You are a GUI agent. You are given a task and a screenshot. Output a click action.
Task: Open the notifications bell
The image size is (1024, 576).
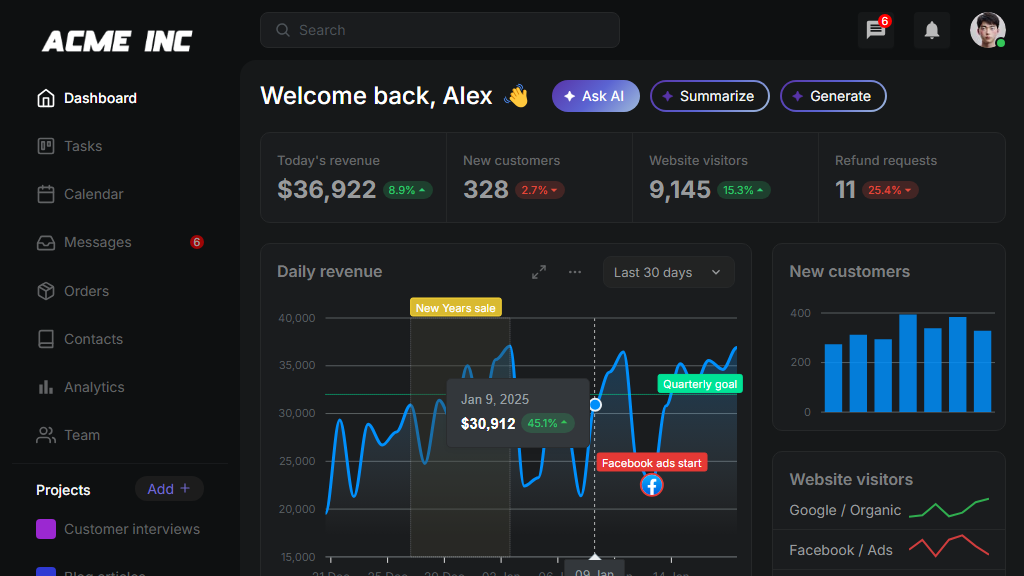pos(932,30)
